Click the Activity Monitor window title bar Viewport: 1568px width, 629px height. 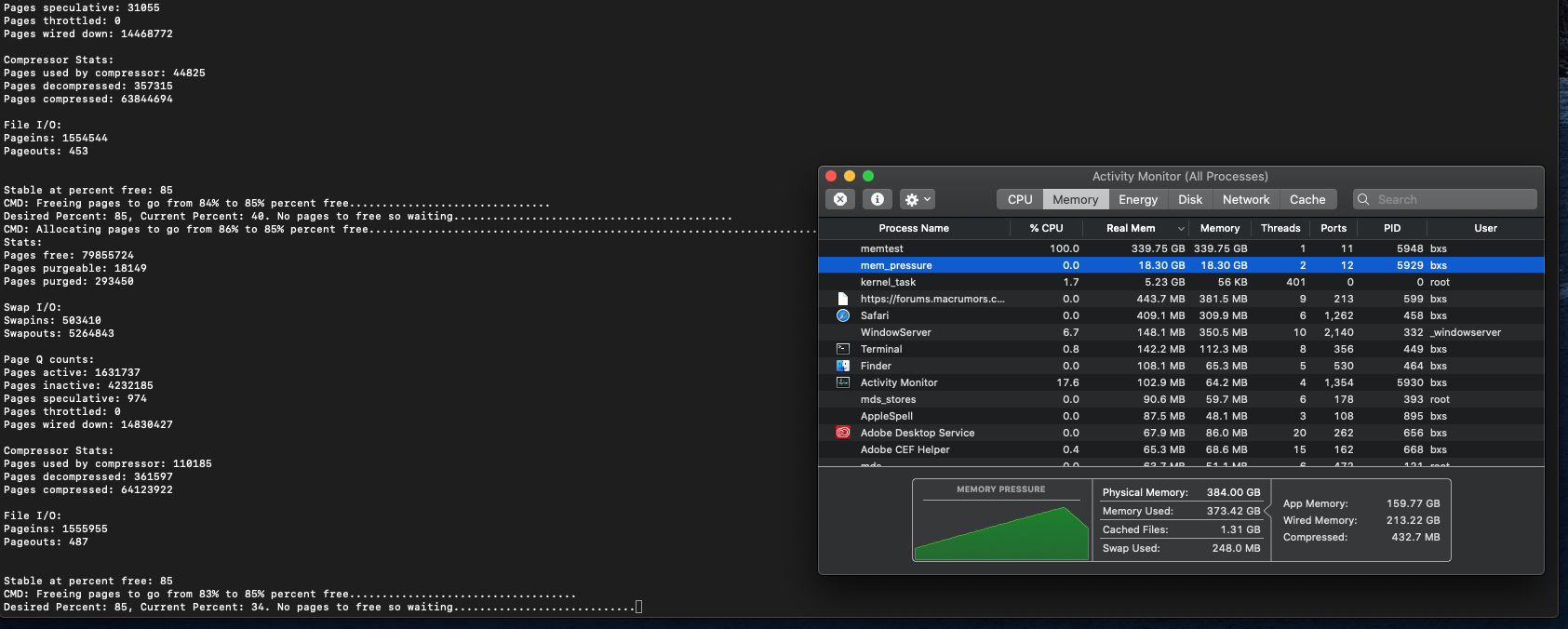point(1180,176)
